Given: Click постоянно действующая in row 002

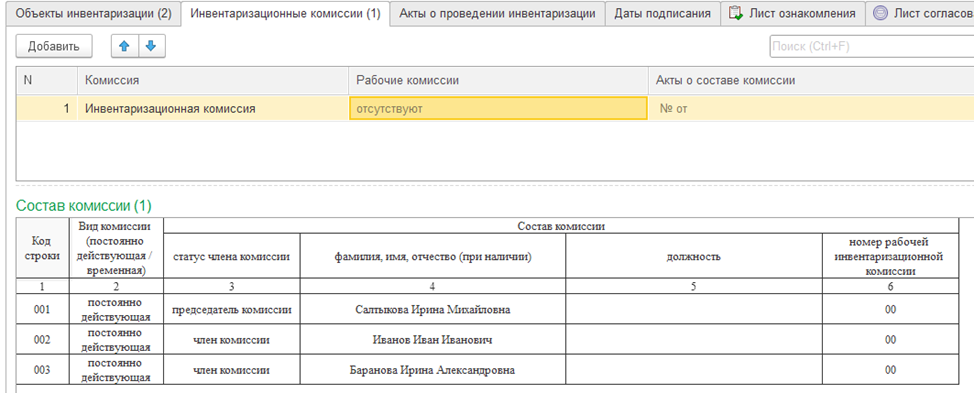Looking at the screenshot, I should 117,340.
